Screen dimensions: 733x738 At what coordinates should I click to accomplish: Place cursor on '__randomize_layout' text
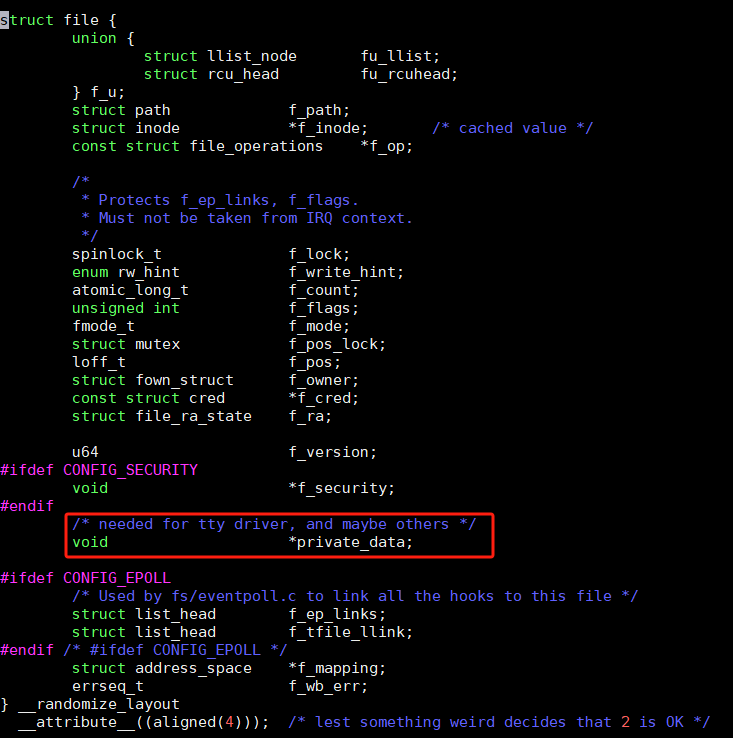[x=98, y=705]
